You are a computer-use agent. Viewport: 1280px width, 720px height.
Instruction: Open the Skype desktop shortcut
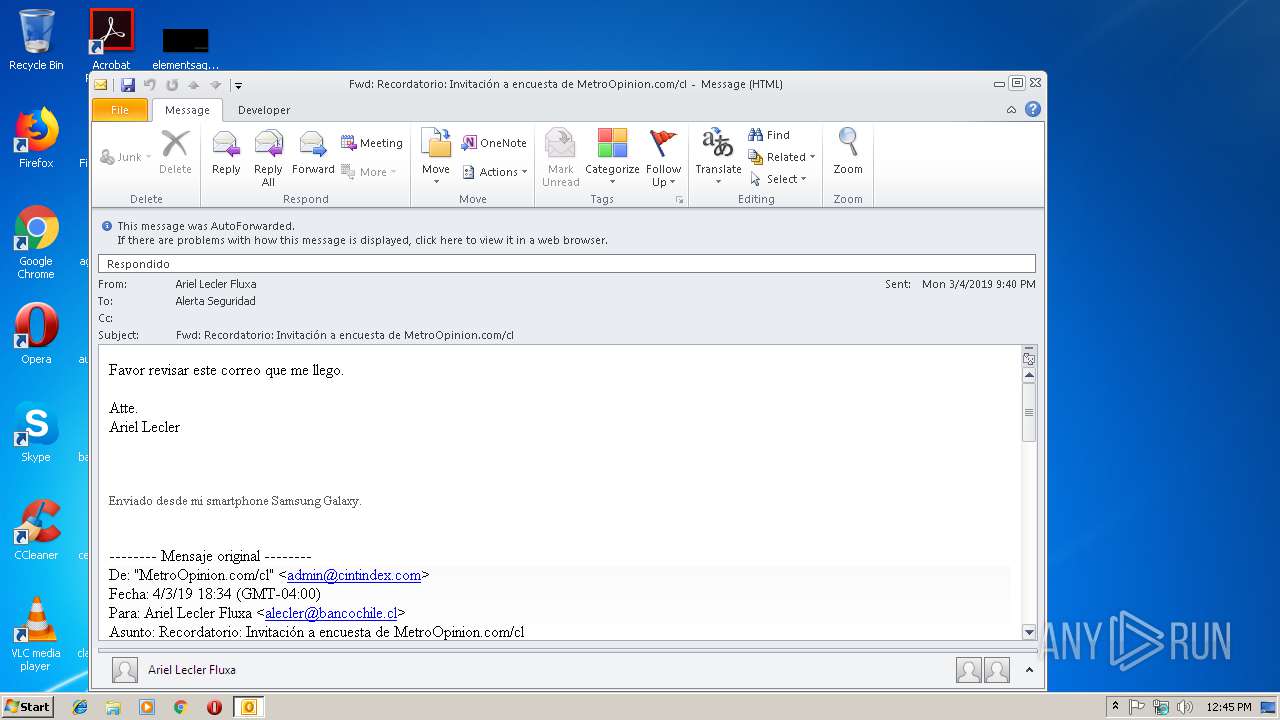coord(36,432)
